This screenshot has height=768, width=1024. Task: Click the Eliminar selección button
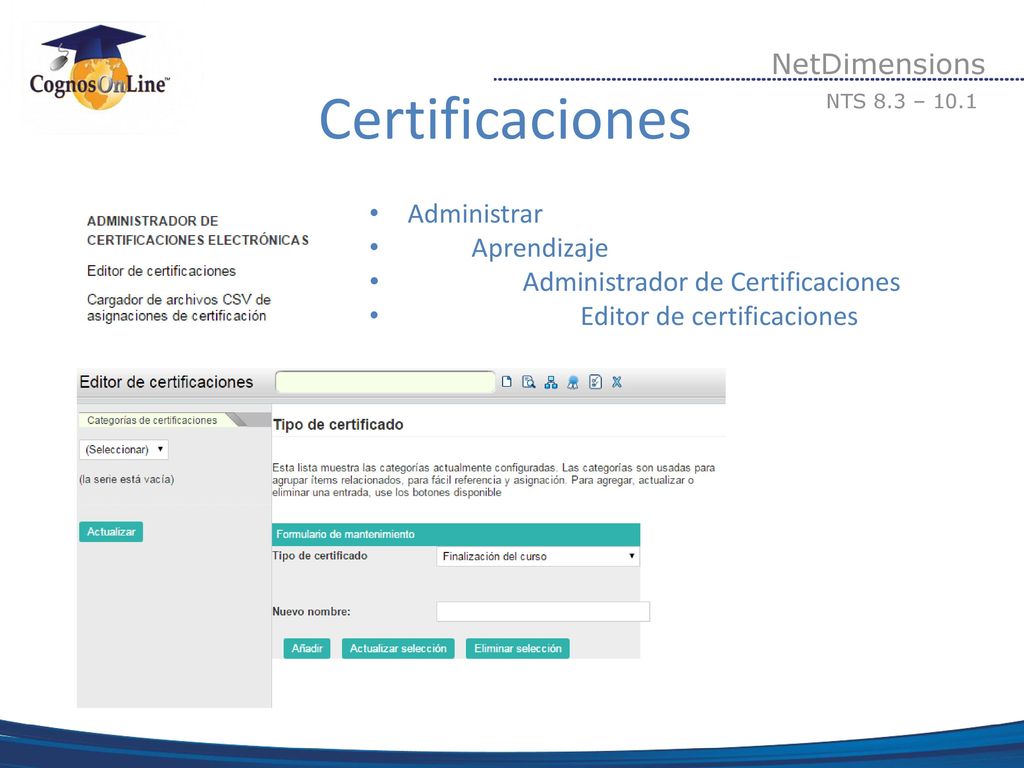click(x=518, y=648)
